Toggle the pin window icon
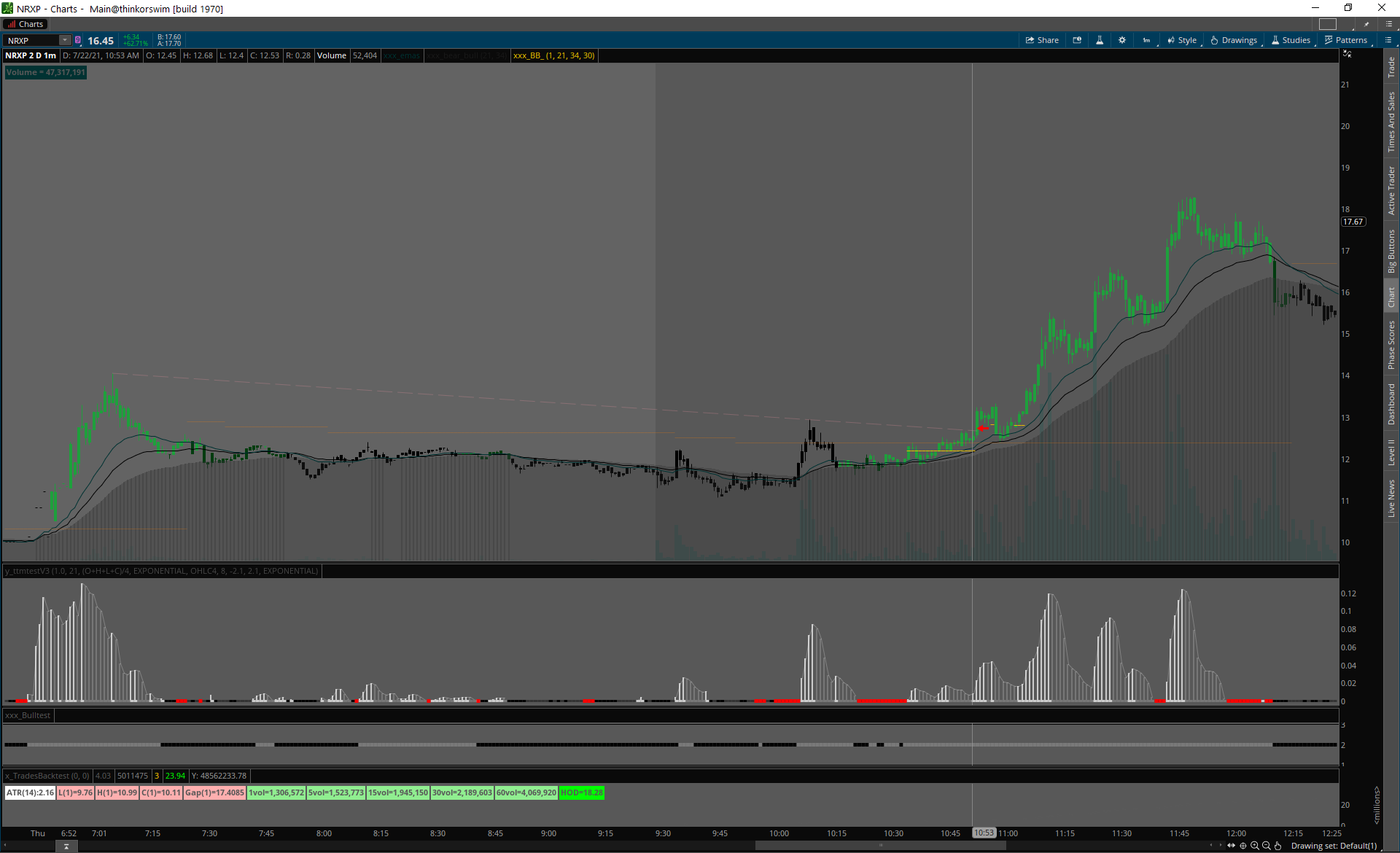Image resolution: width=1400 pixels, height=853 pixels. point(1366,24)
